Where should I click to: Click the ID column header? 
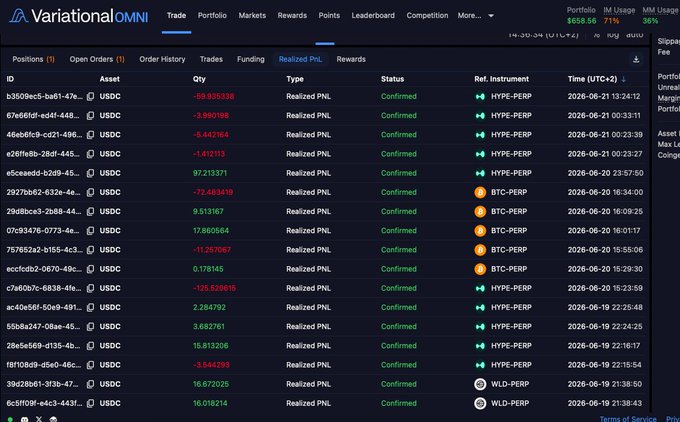[10, 79]
